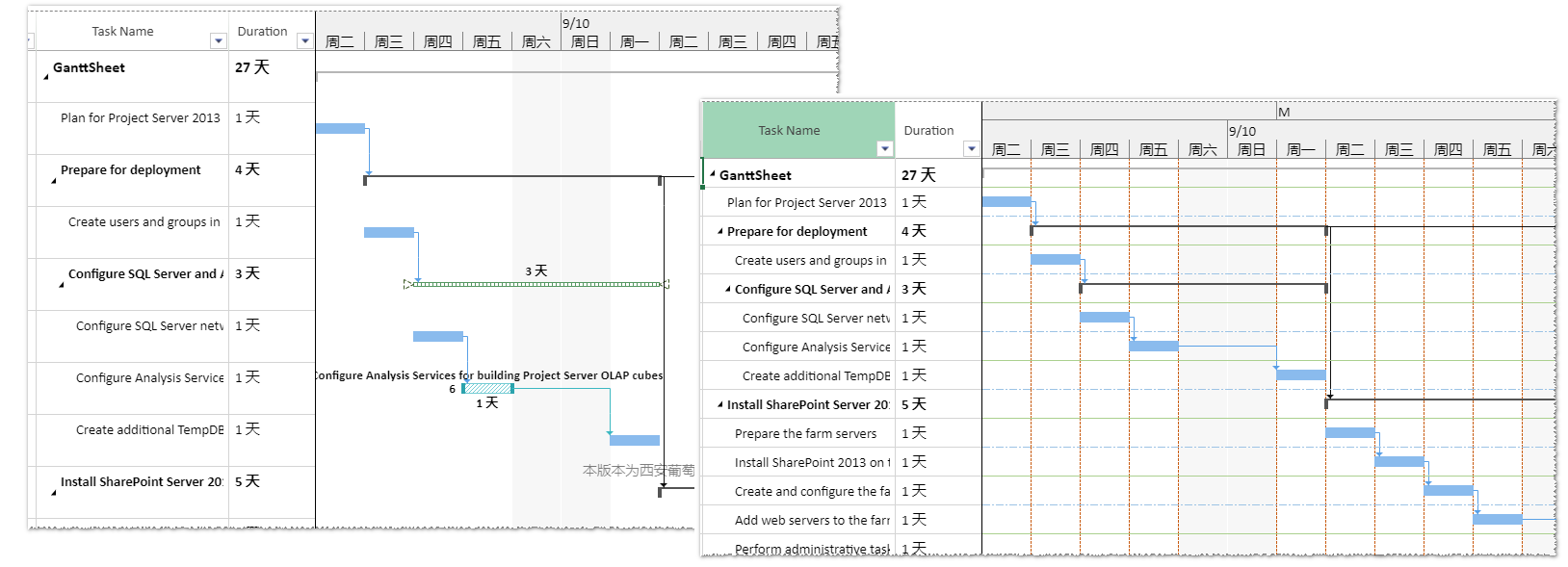Image resolution: width=1568 pixels, height=567 pixels.
Task: Collapse Install SharePoint Server group in left sheet
Action: tap(54, 491)
